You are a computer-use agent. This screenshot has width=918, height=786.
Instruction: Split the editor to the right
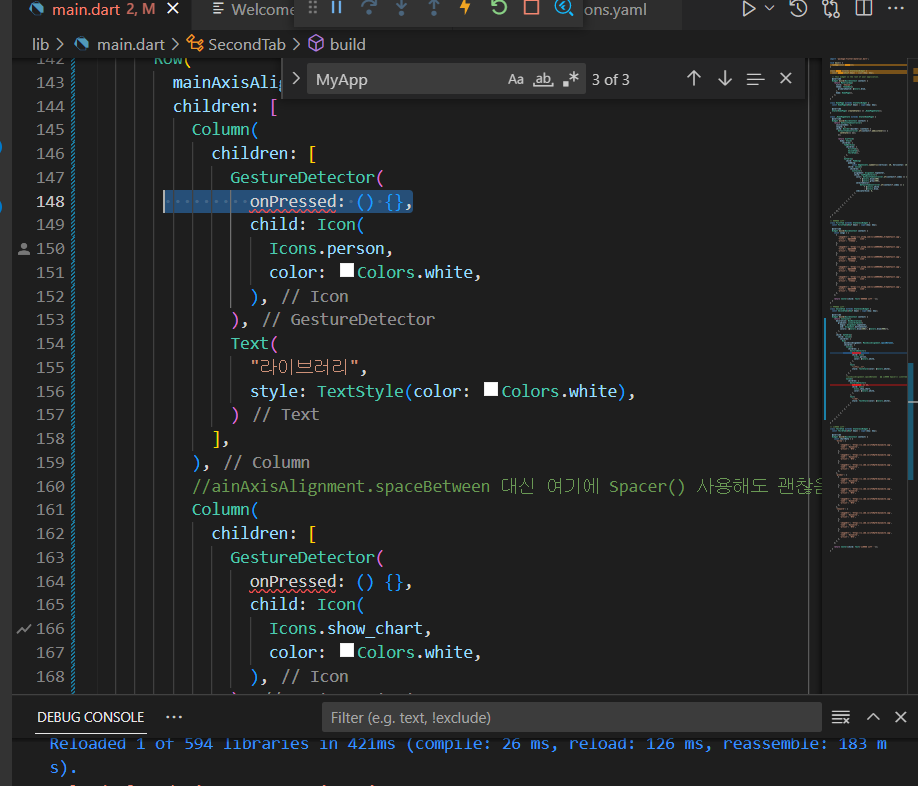point(864,9)
